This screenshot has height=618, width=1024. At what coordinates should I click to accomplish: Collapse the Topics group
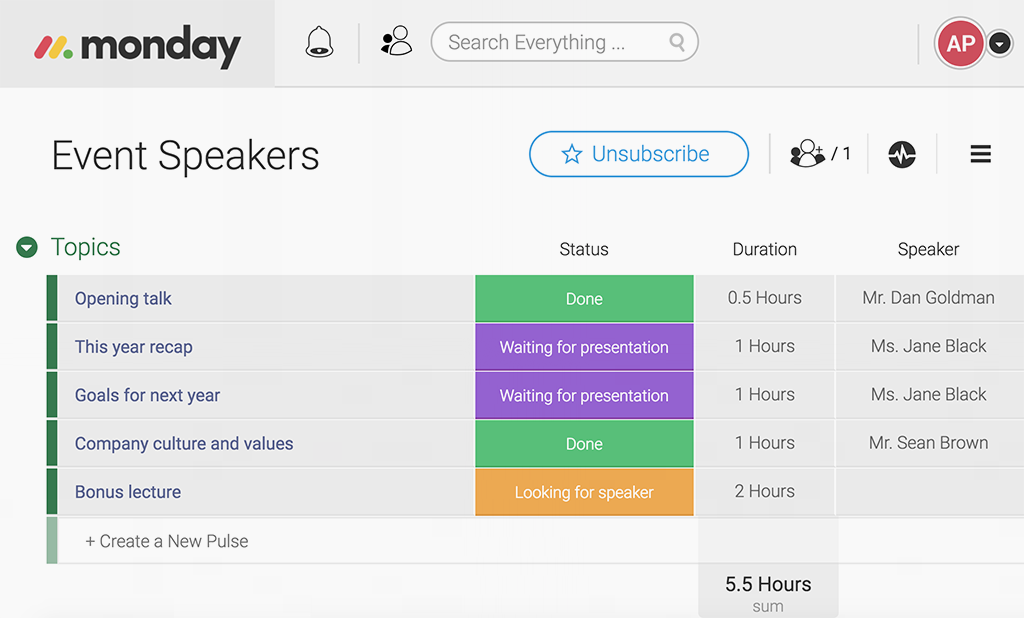[x=27, y=248]
